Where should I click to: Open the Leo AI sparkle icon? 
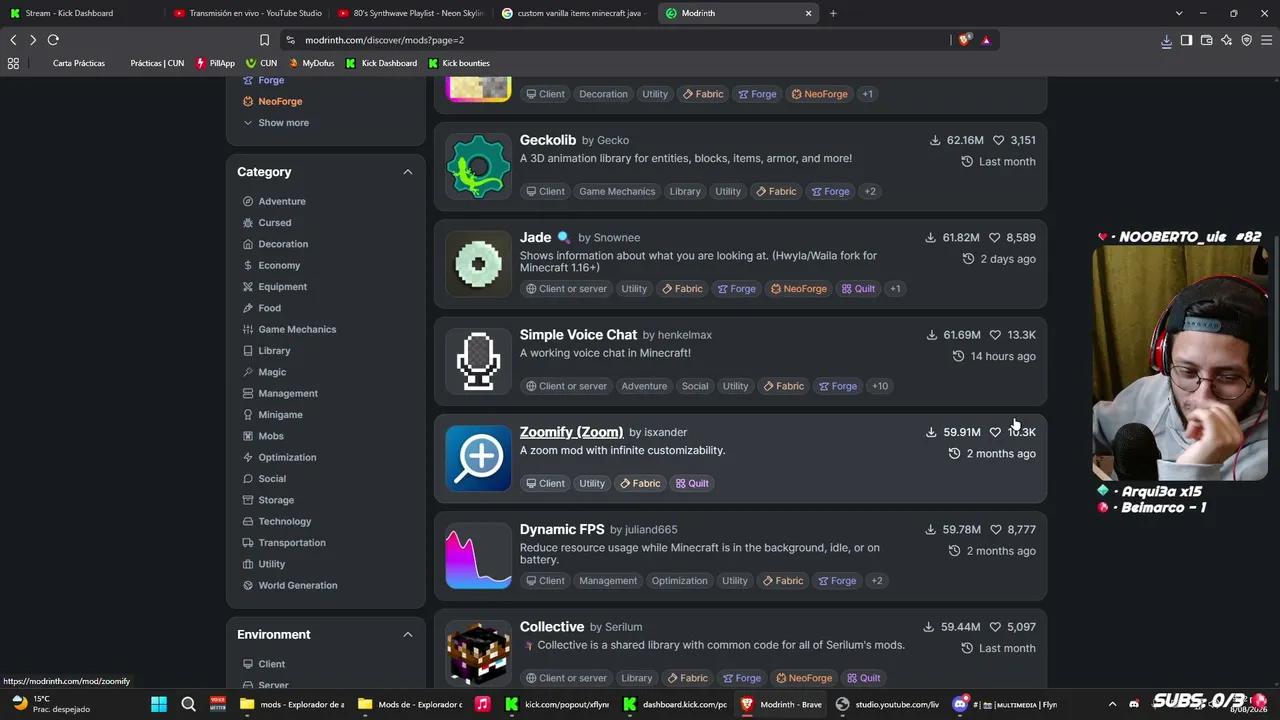1226,40
